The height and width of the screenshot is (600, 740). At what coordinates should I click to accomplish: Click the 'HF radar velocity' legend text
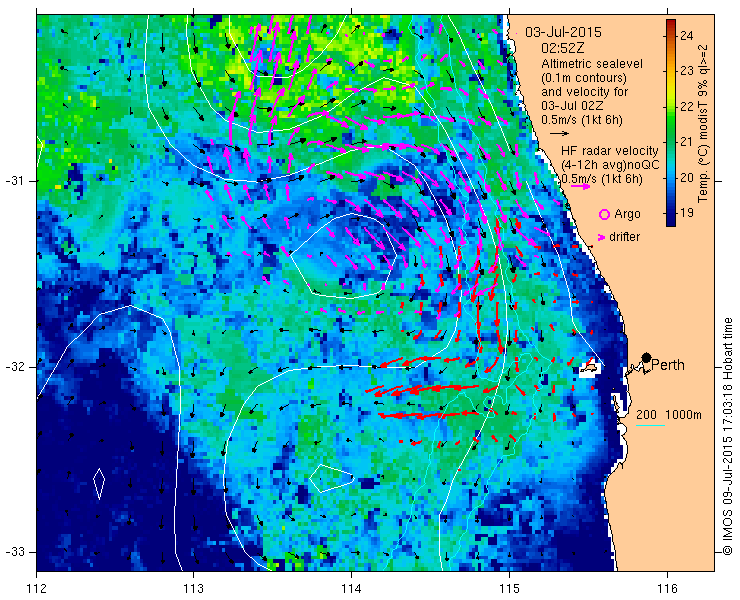coord(610,151)
